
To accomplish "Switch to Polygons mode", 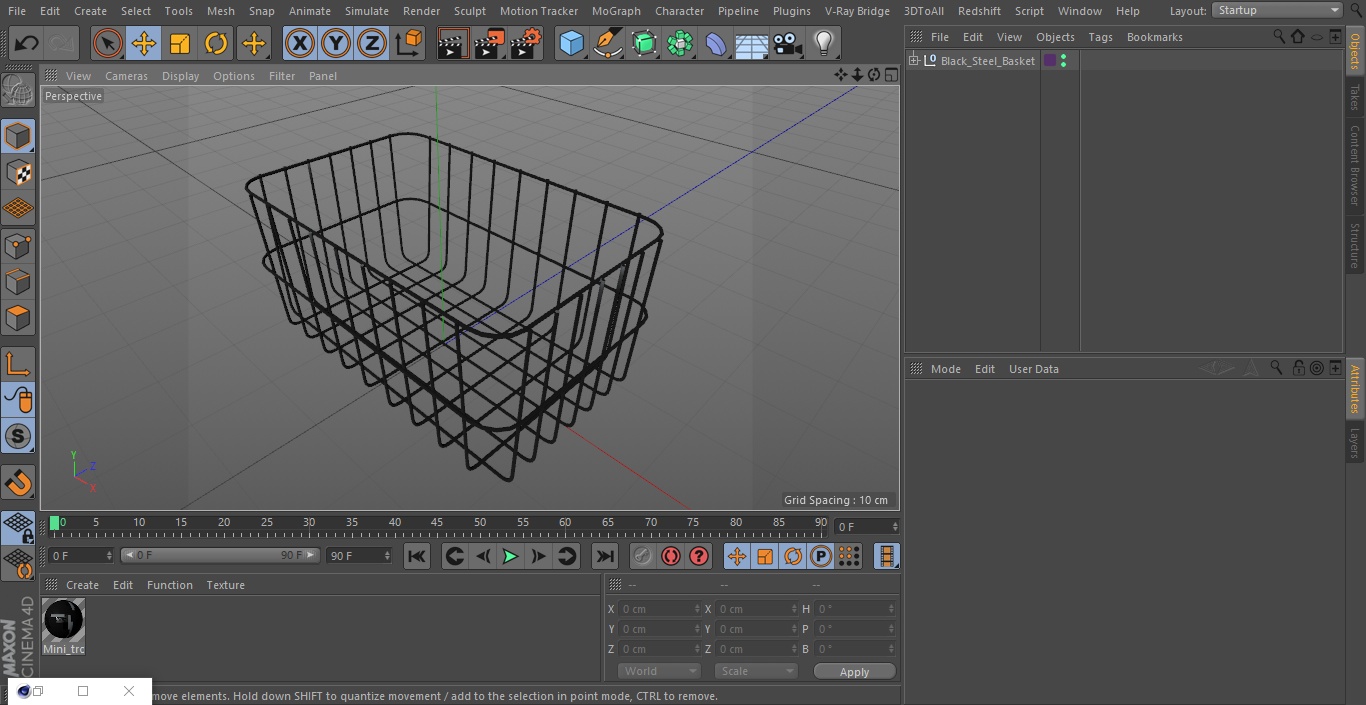I will pyautogui.click(x=18, y=319).
